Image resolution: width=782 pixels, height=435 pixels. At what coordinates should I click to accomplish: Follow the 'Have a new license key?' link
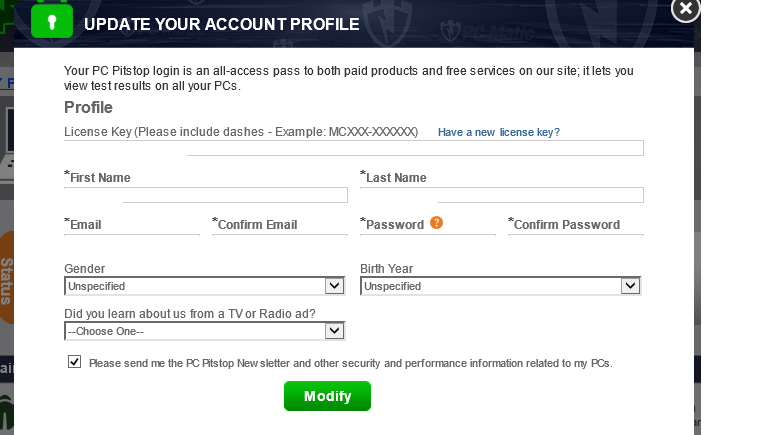(x=498, y=132)
